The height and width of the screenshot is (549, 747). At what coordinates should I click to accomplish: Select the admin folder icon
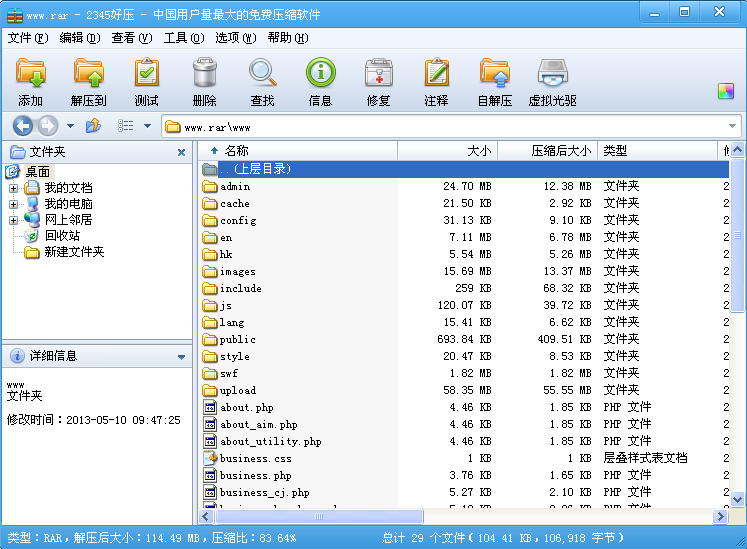(x=210, y=186)
